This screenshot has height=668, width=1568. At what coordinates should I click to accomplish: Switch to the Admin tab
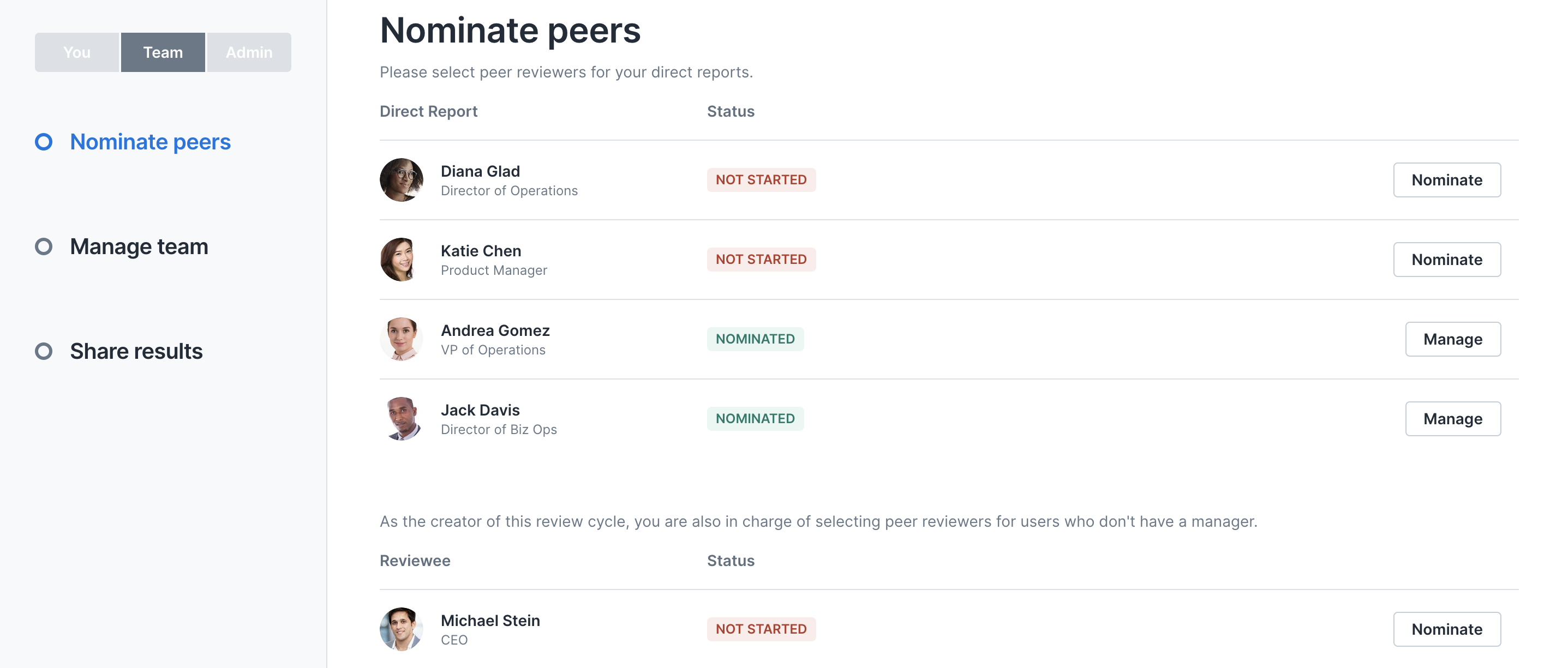[x=249, y=52]
